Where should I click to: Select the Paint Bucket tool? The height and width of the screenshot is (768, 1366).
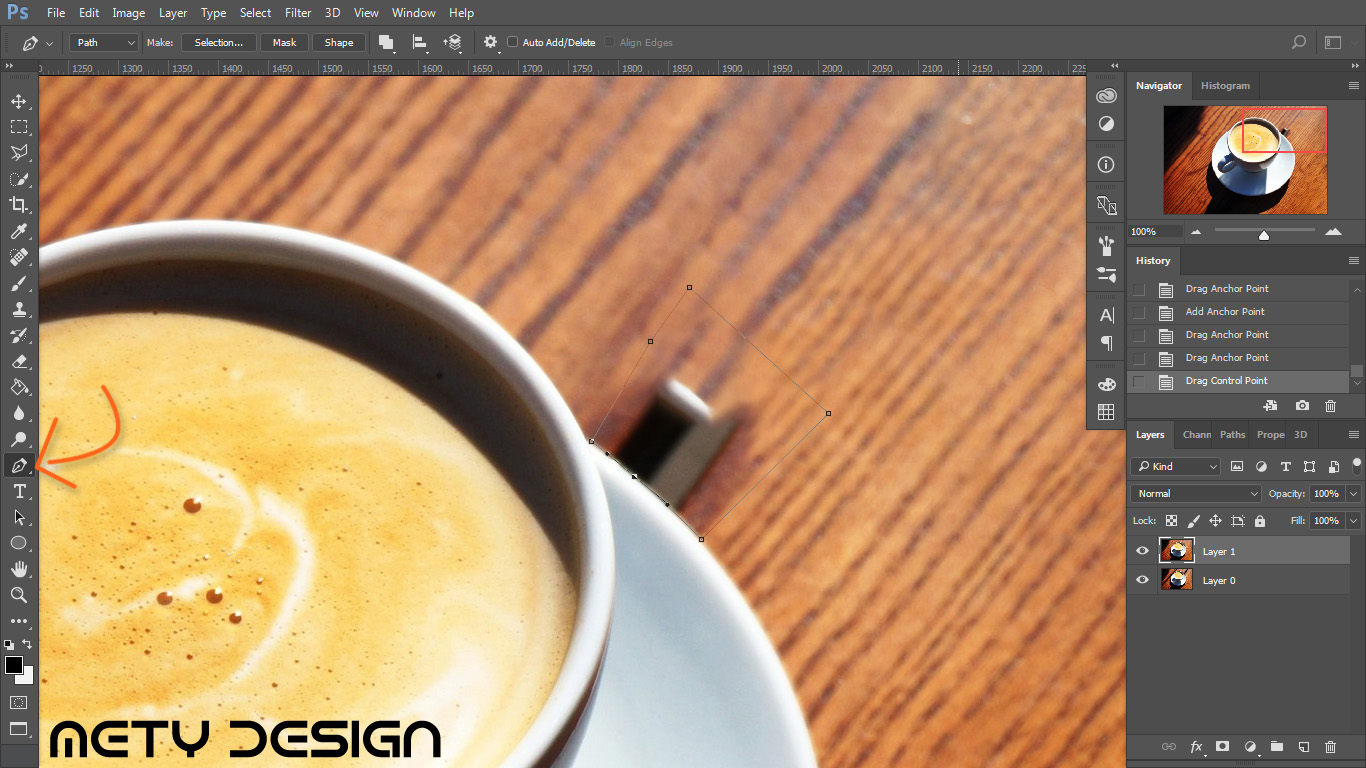point(19,387)
